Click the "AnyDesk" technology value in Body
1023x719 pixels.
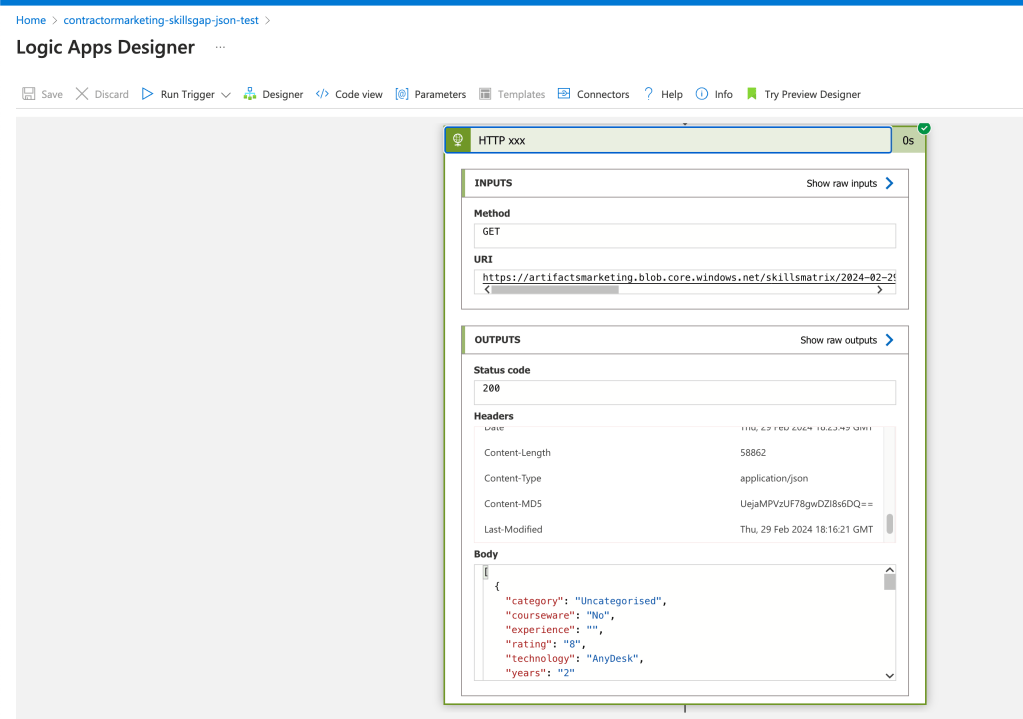tap(613, 658)
